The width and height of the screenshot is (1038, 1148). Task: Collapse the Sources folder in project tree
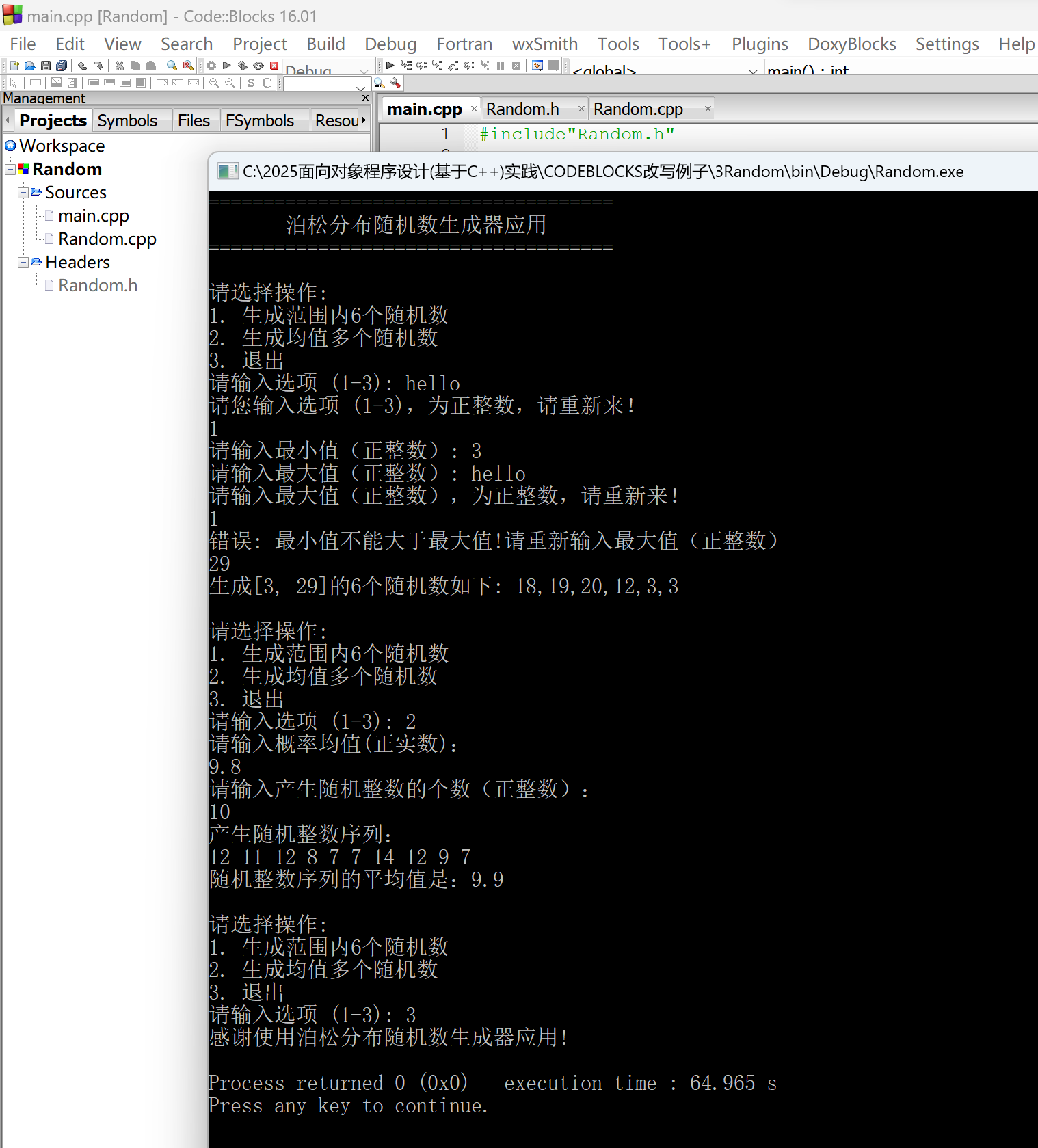(23, 193)
